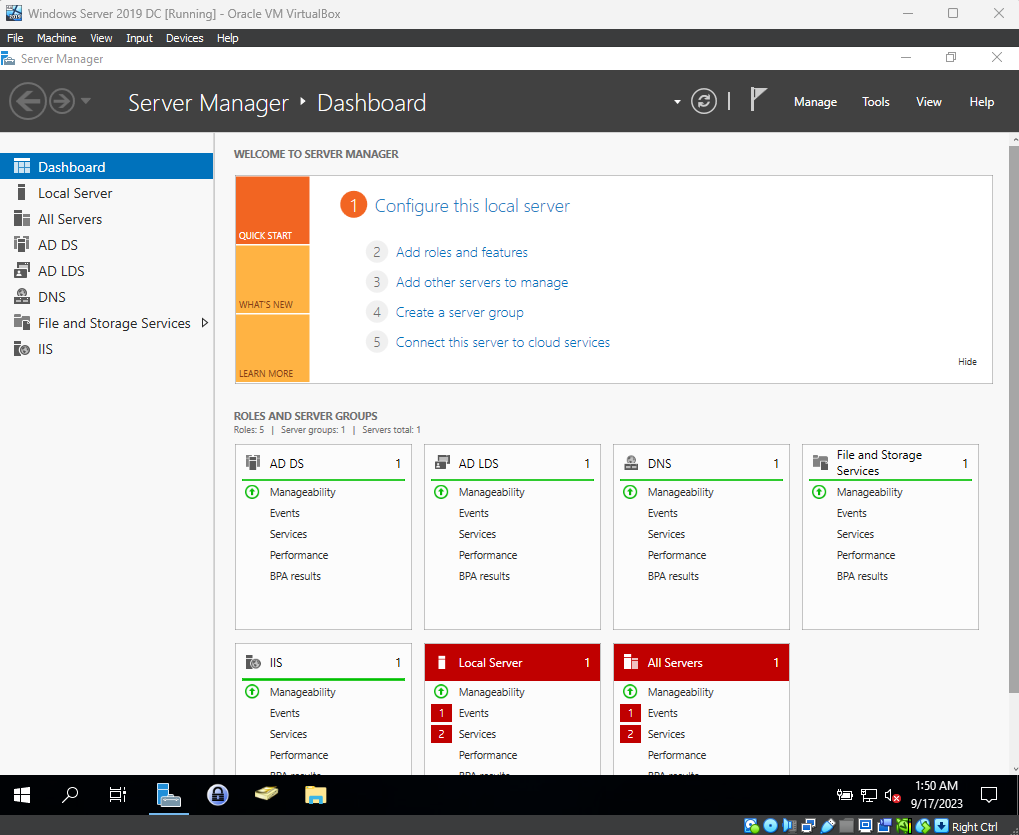Open the Manage menu
Screen dimensions: 1019x835
pos(815,102)
